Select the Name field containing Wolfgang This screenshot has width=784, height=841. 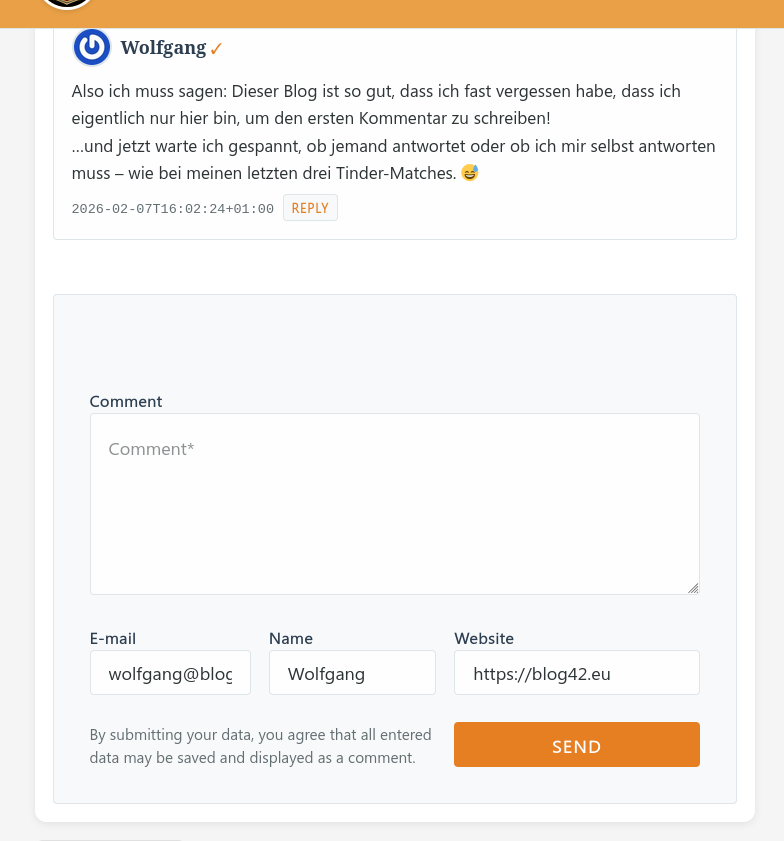click(x=352, y=673)
